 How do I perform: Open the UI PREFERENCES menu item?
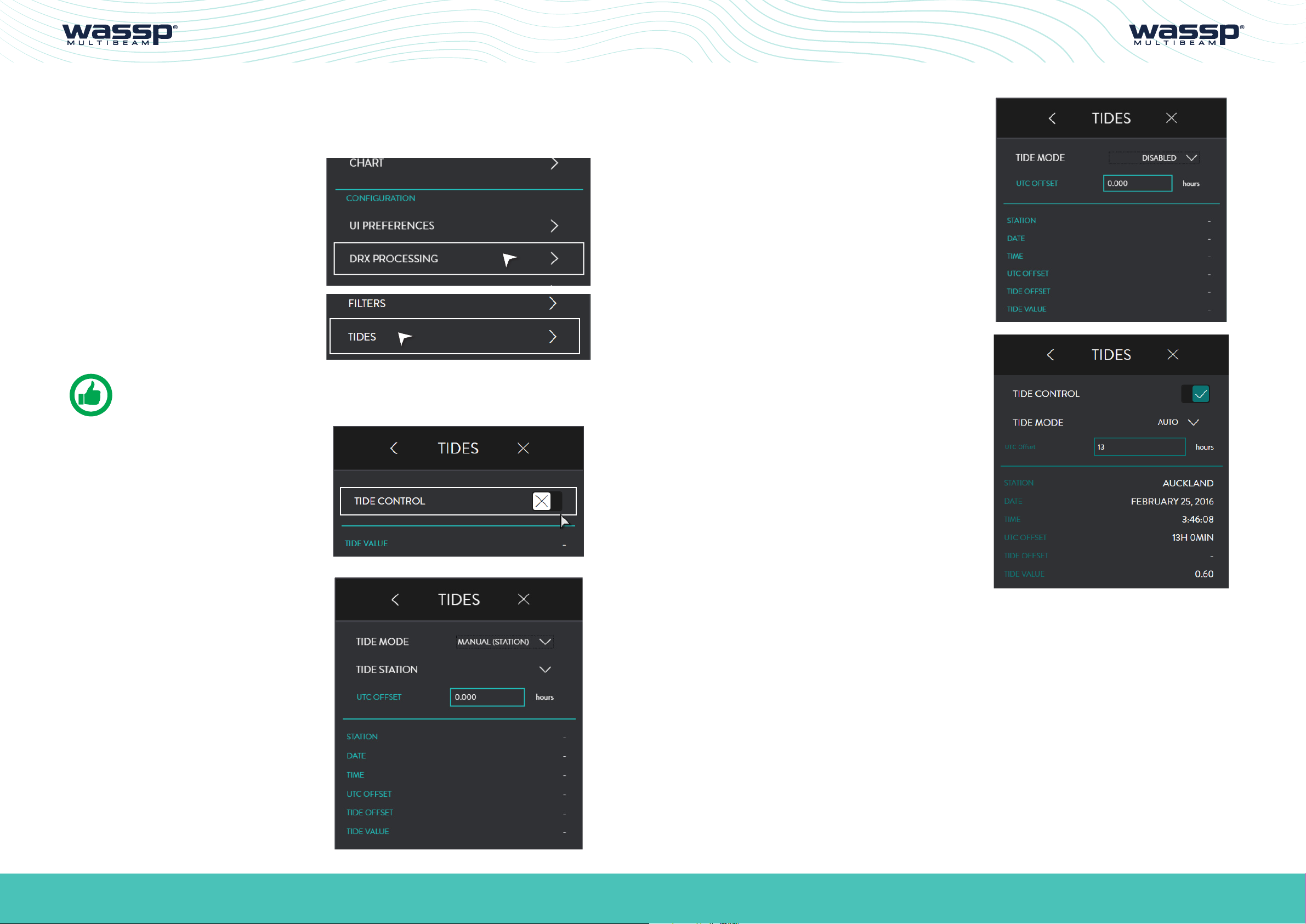458,226
